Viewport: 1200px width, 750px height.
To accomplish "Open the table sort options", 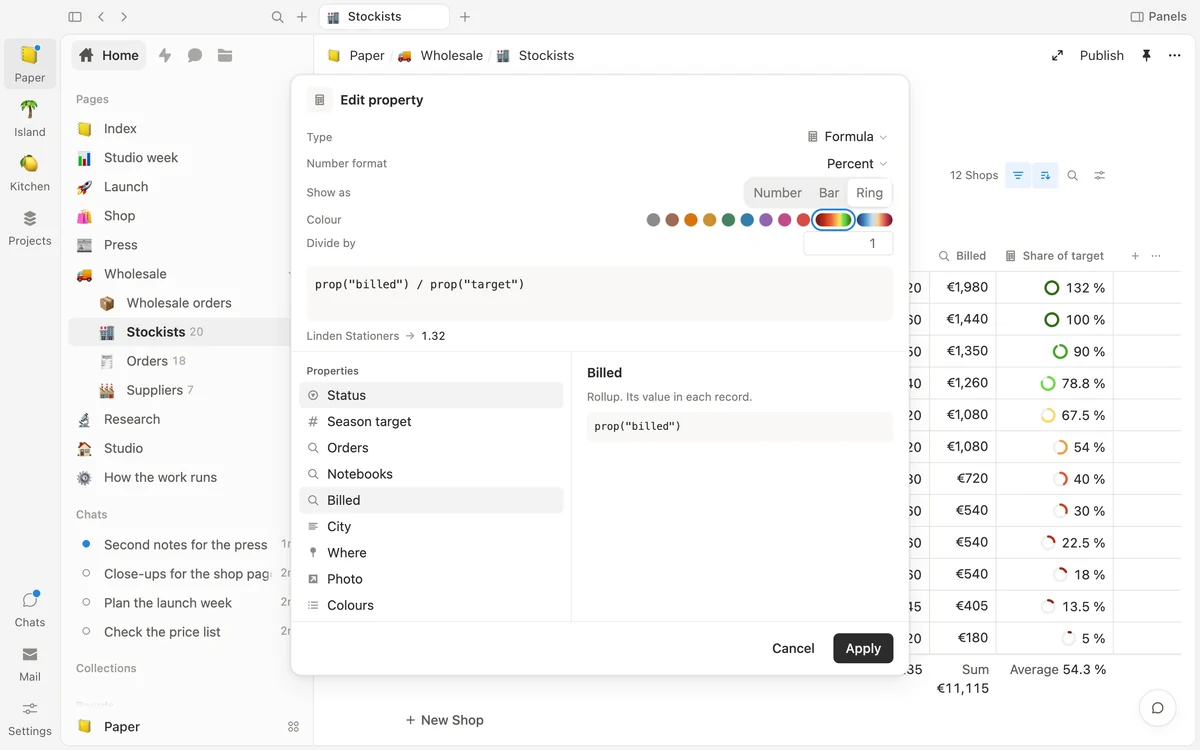I will (1045, 175).
